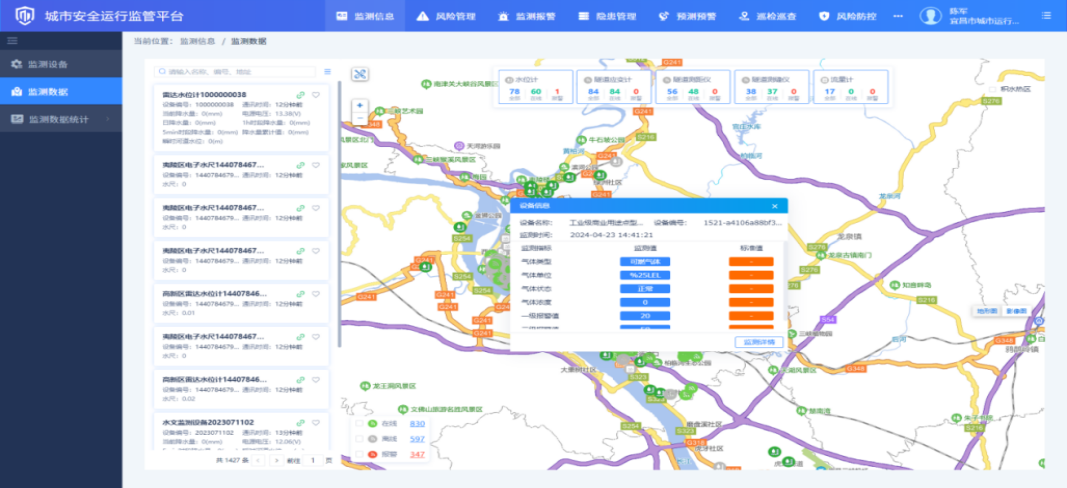Image resolution: width=1067 pixels, height=488 pixels.
Task: Zoom out the map with minus button
Action: coord(360,118)
